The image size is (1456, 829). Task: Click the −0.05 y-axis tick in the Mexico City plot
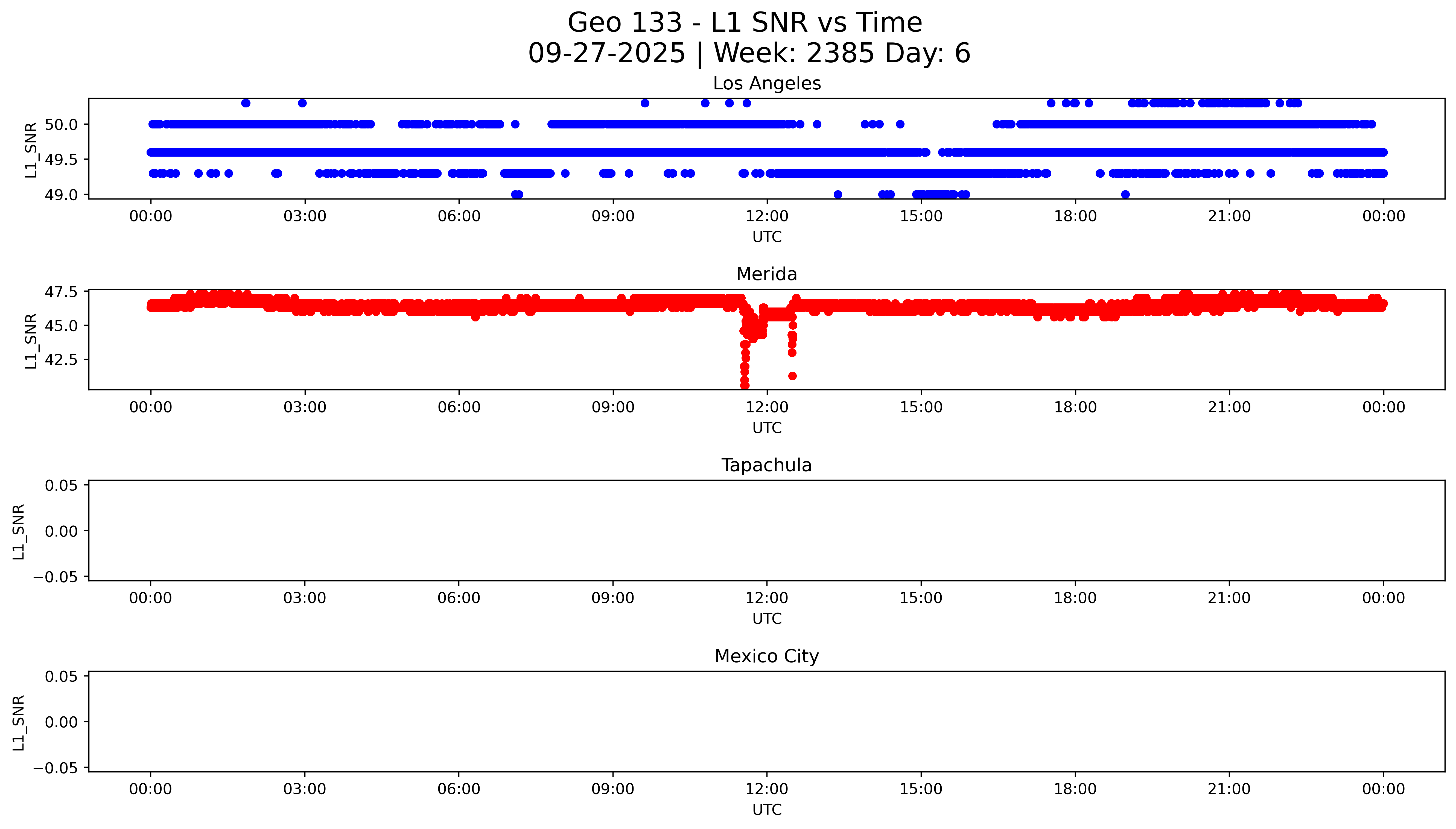(55, 768)
